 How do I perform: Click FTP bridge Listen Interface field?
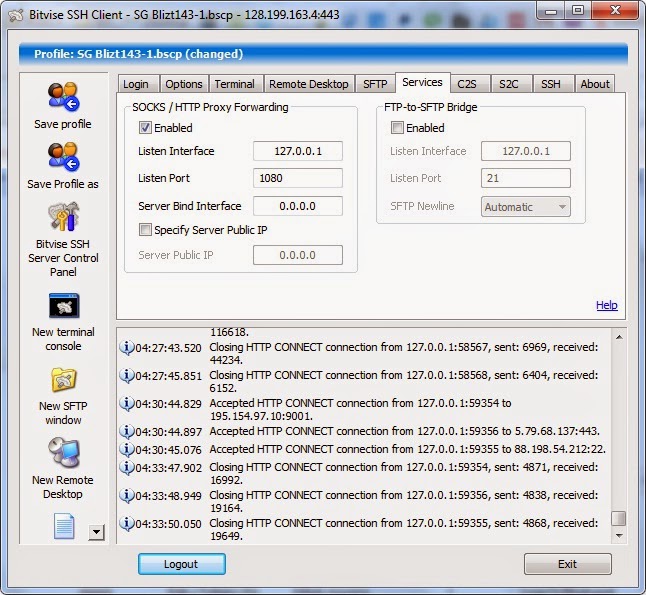526,151
